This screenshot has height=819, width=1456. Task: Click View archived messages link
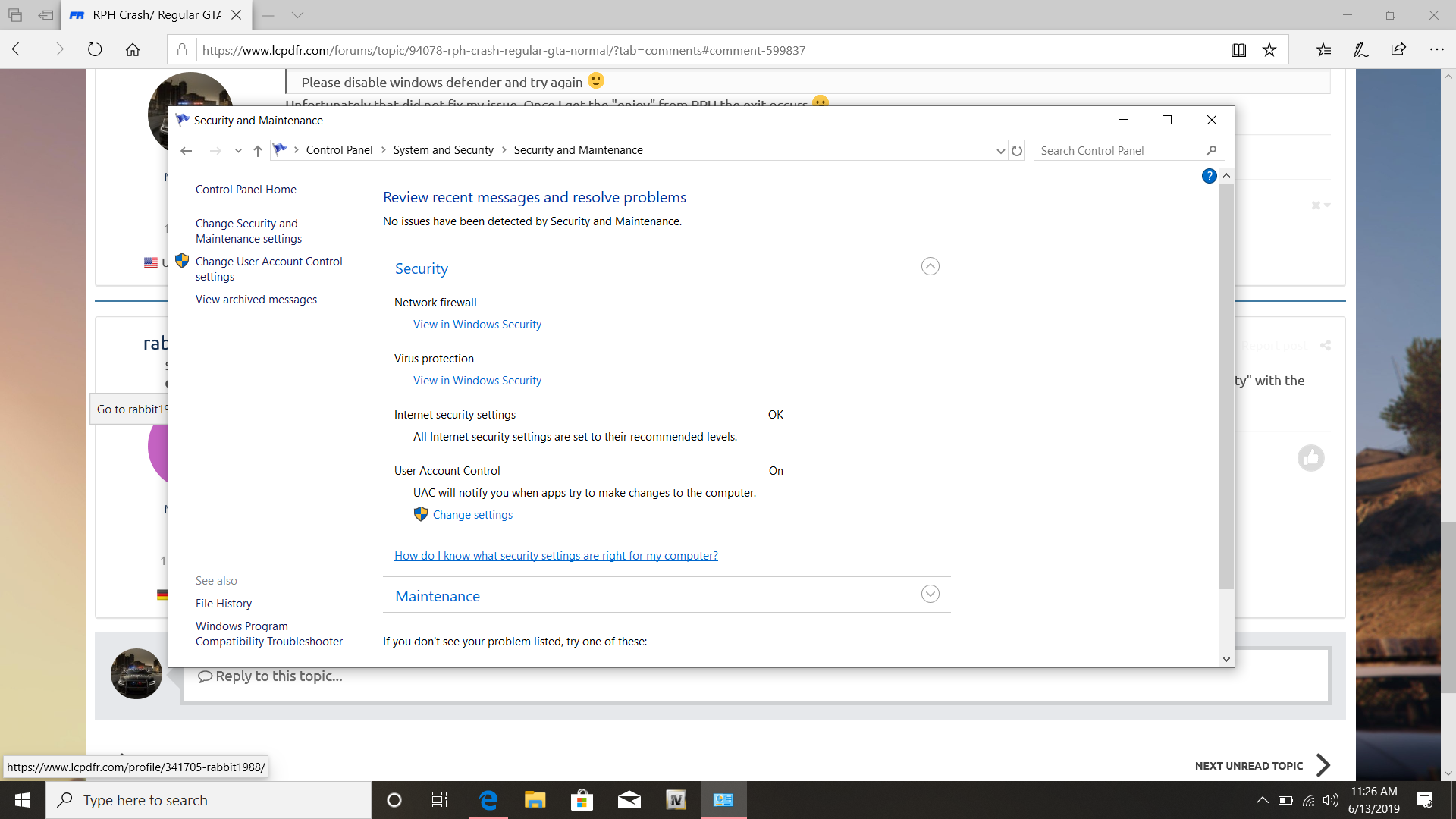[x=256, y=300]
